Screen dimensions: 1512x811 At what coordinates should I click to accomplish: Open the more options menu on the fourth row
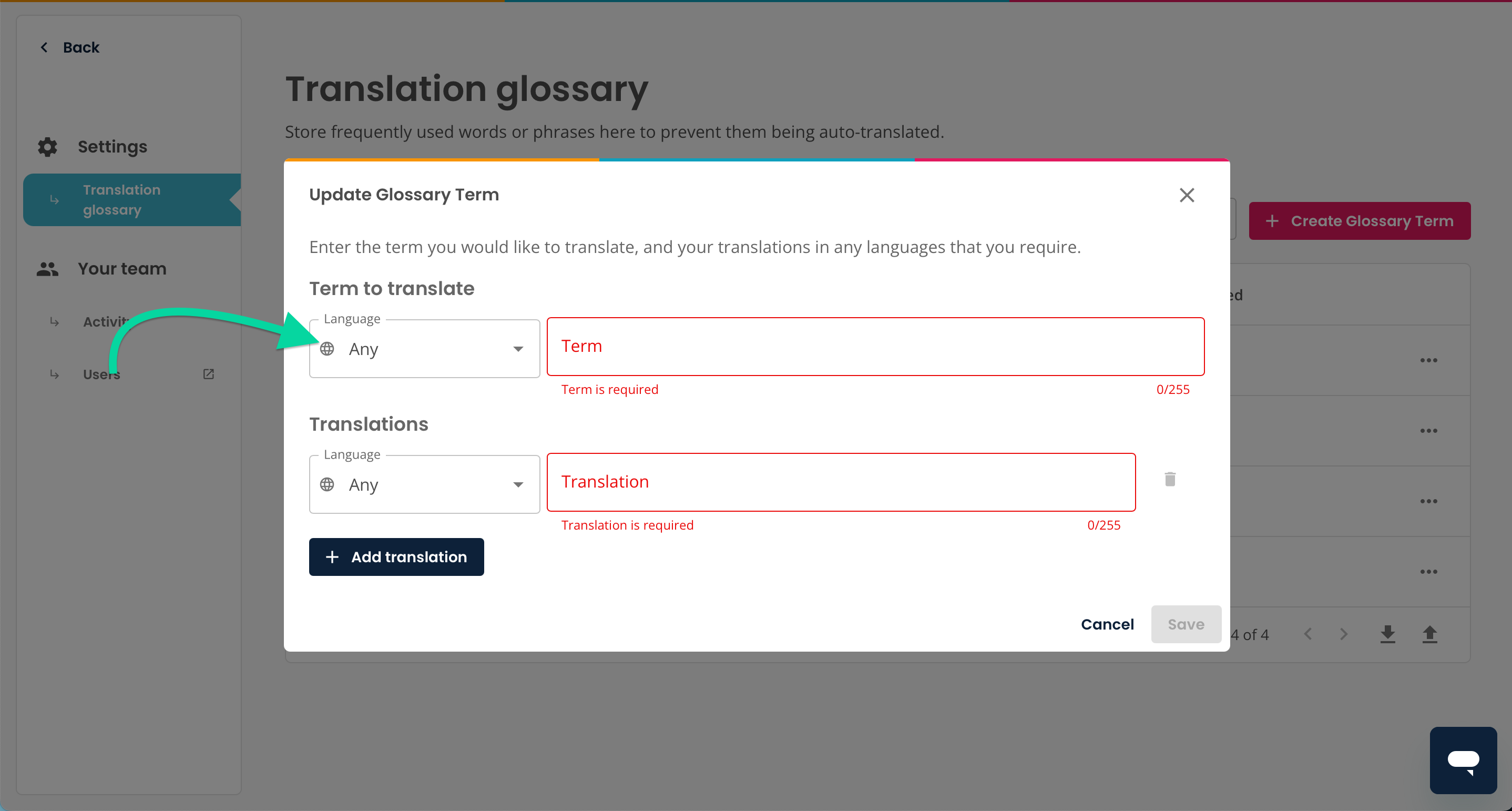1428,571
